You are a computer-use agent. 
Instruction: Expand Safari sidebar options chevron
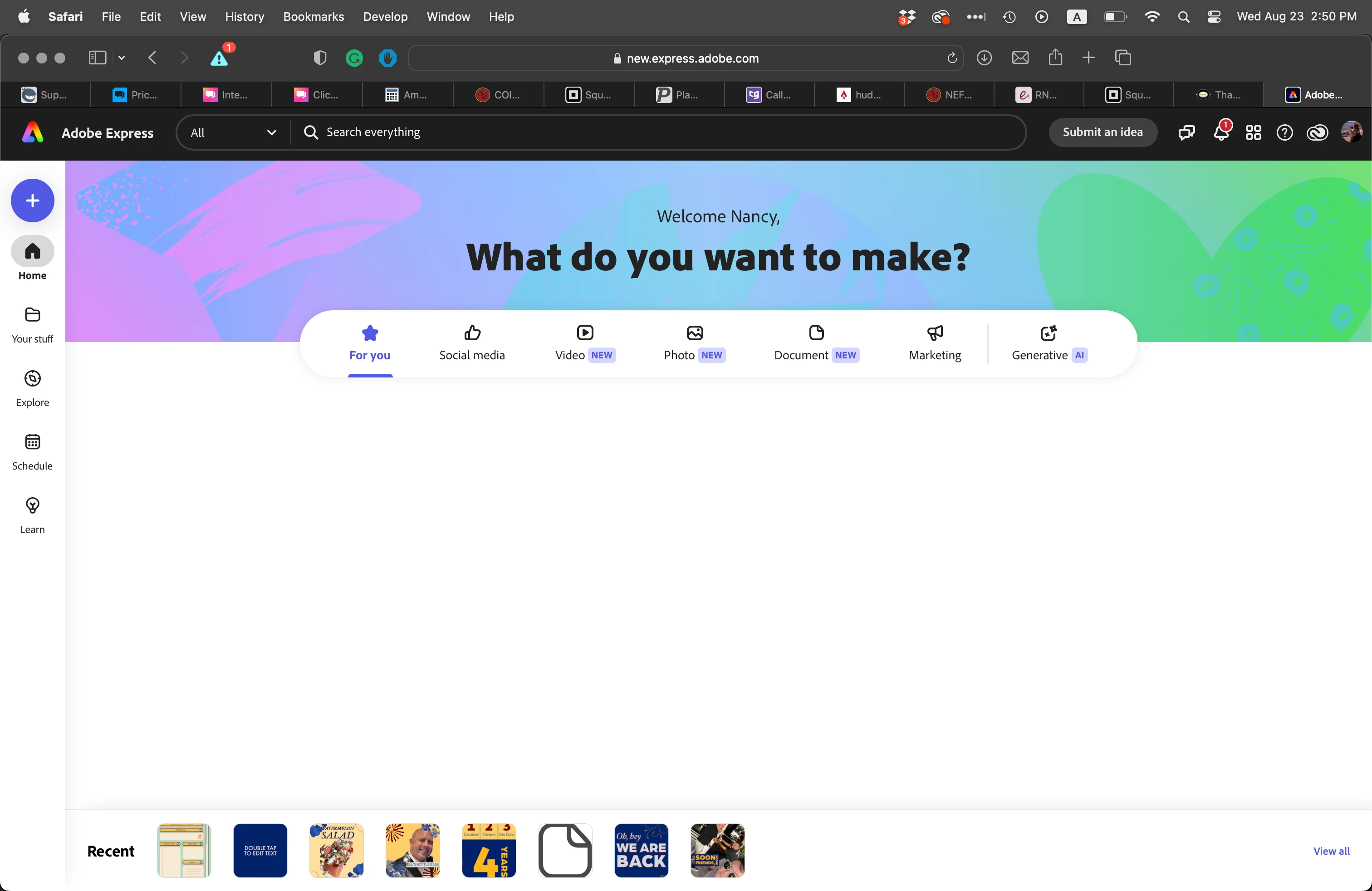tap(122, 58)
